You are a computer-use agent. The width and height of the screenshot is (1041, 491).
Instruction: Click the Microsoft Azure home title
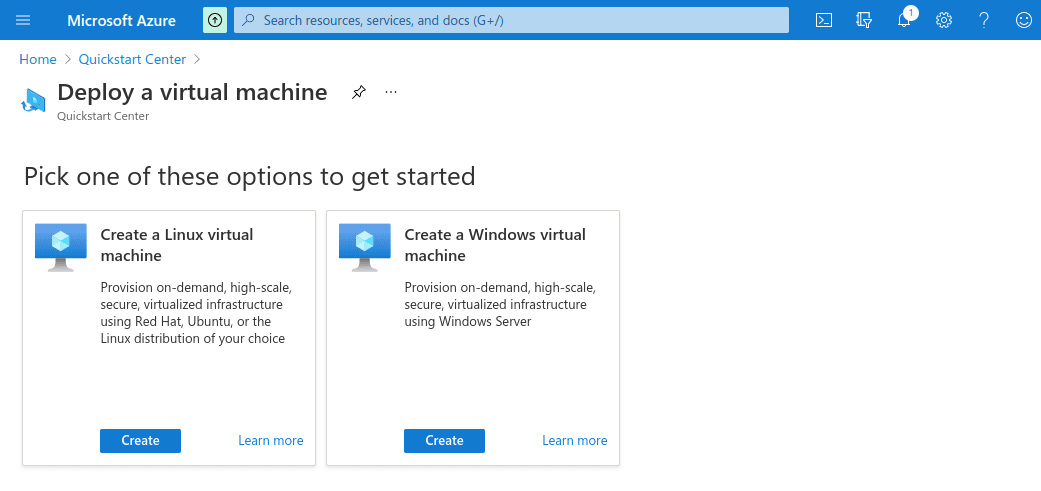[121, 21]
